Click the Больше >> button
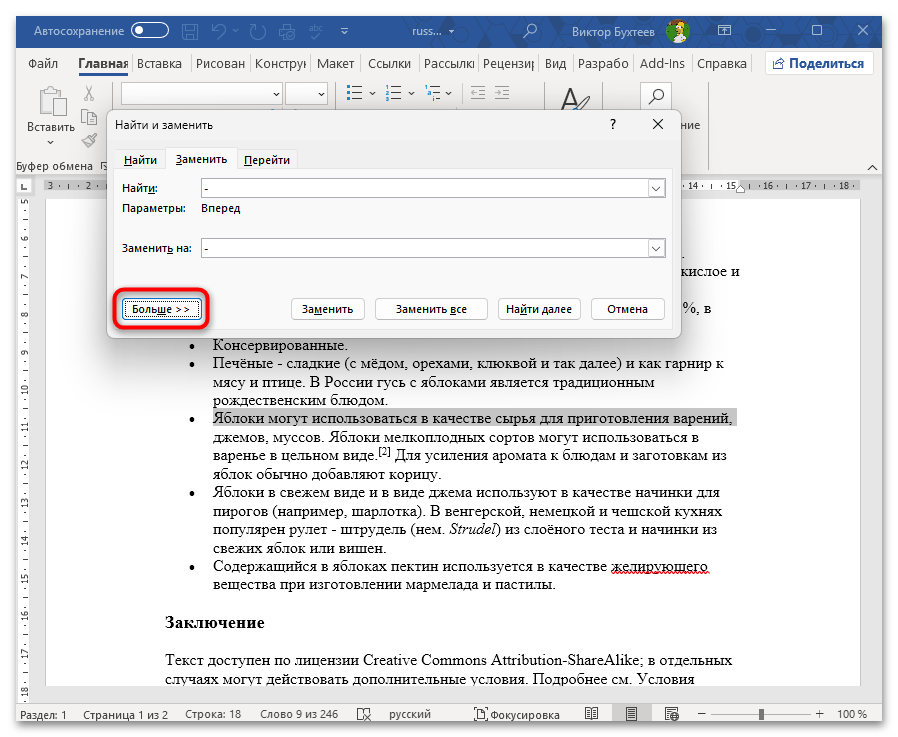The height and width of the screenshot is (737, 898). click(161, 309)
